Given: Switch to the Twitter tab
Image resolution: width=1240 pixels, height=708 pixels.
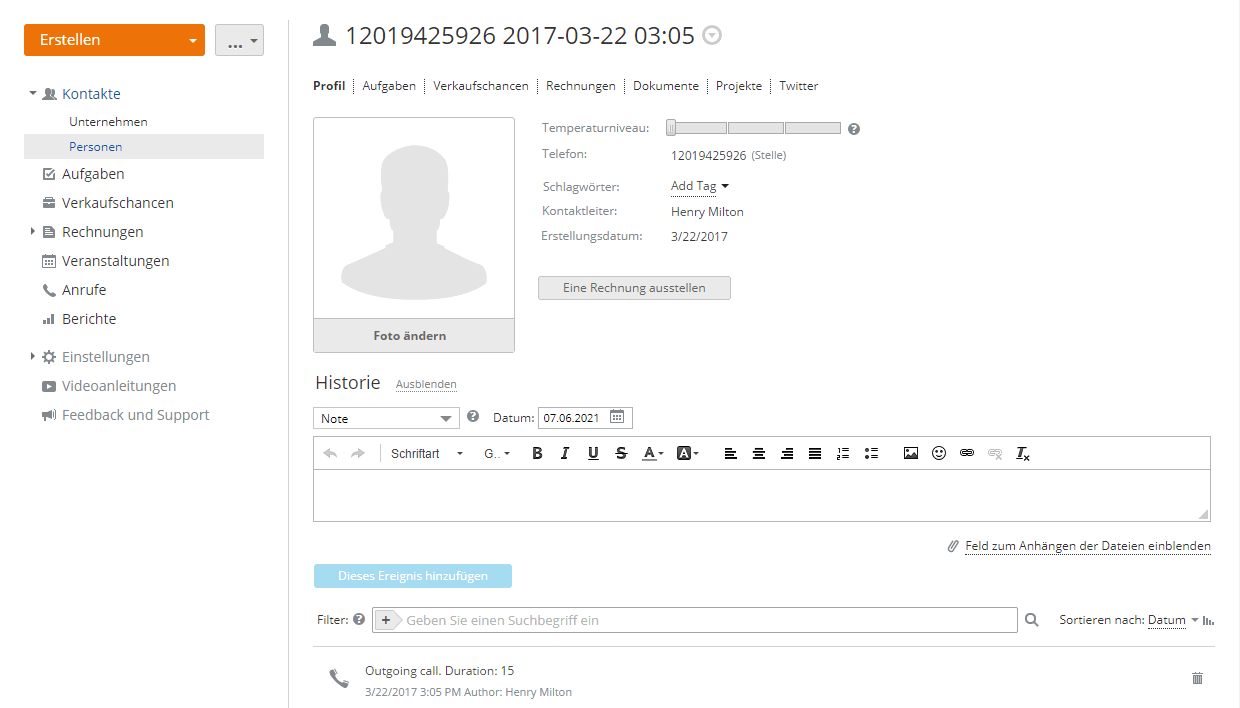Looking at the screenshot, I should coord(799,86).
